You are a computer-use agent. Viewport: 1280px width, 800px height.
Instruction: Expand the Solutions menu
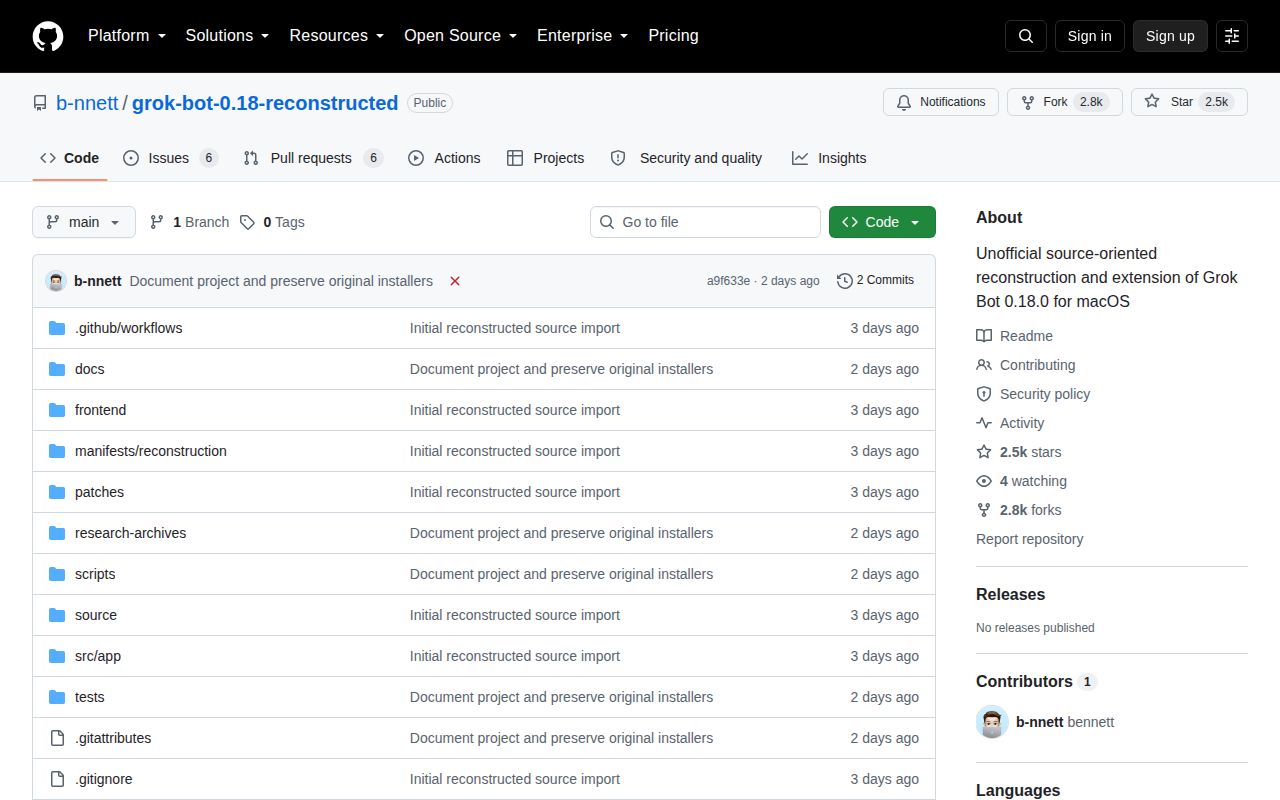click(x=227, y=36)
